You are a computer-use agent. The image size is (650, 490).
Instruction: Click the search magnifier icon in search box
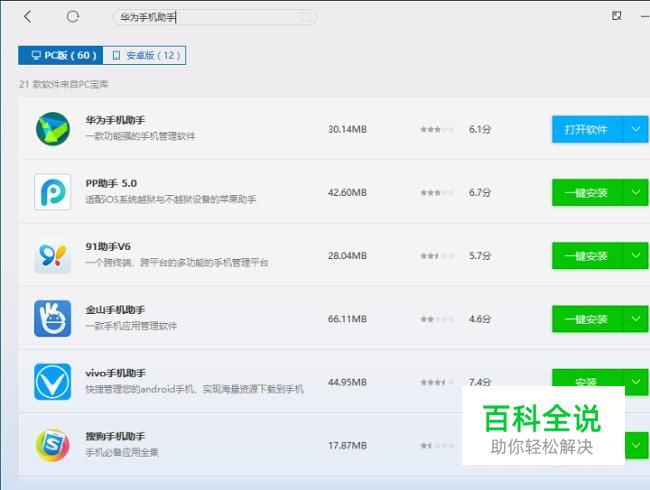(x=306, y=17)
